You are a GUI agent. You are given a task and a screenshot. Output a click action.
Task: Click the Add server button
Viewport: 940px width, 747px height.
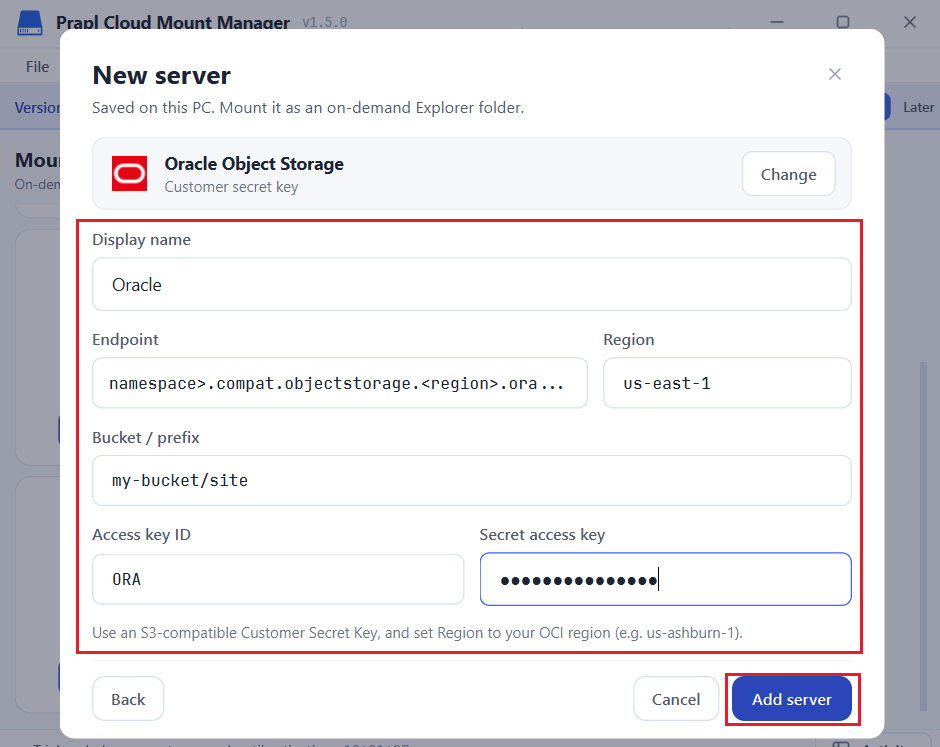792,699
